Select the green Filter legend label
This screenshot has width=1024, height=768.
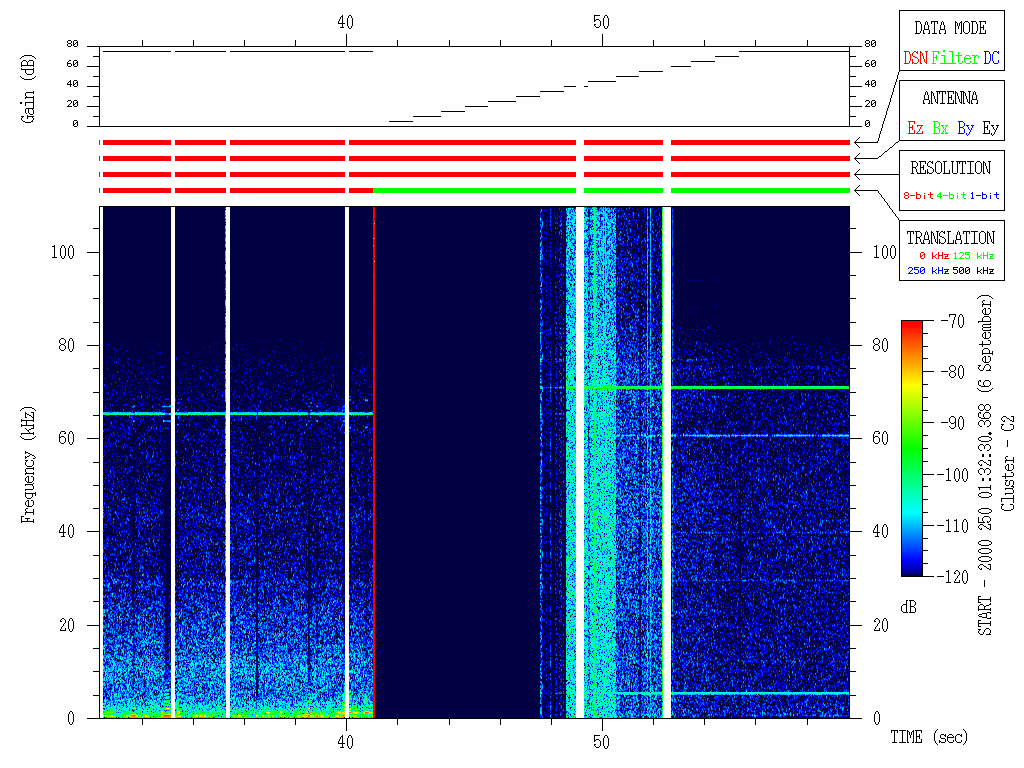[955, 58]
